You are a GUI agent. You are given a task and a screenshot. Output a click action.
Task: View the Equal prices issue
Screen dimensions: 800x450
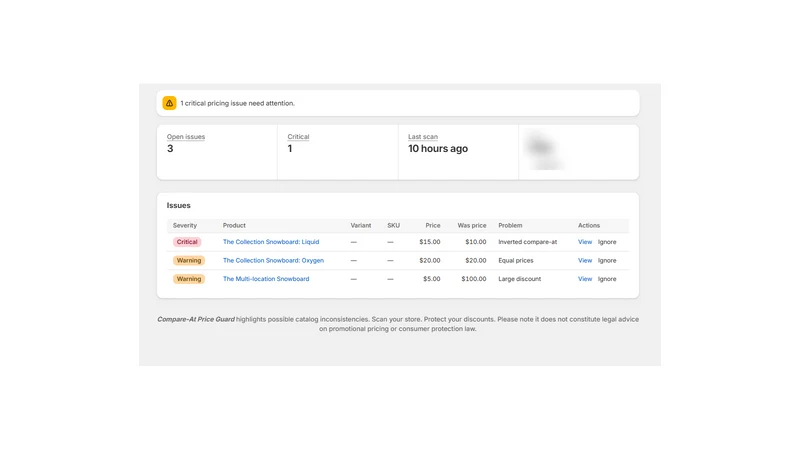tap(585, 260)
